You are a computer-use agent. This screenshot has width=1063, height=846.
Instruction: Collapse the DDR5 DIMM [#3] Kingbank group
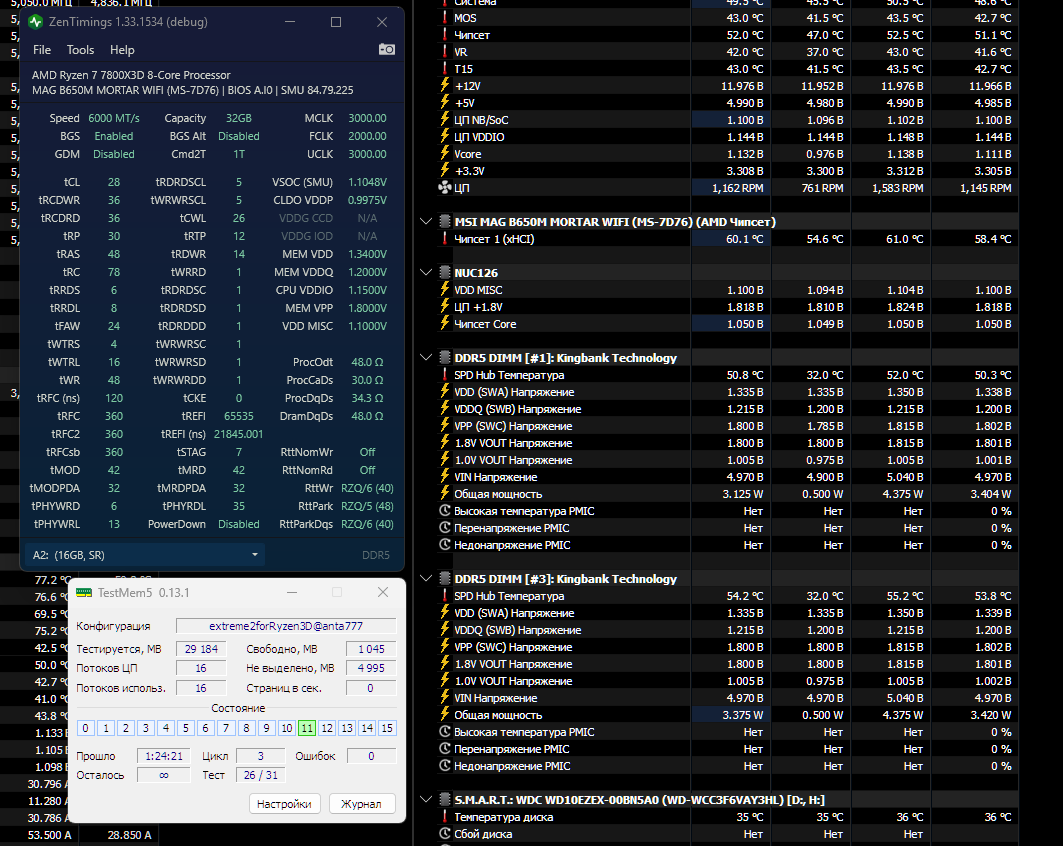426,578
